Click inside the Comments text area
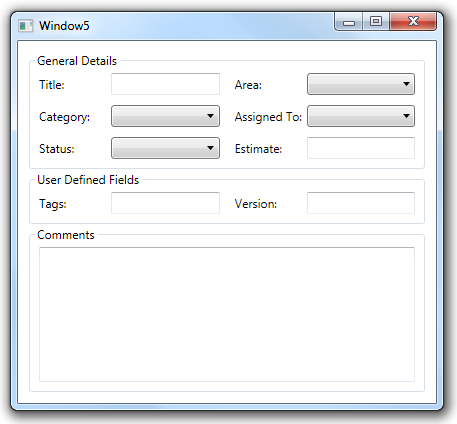 227,314
